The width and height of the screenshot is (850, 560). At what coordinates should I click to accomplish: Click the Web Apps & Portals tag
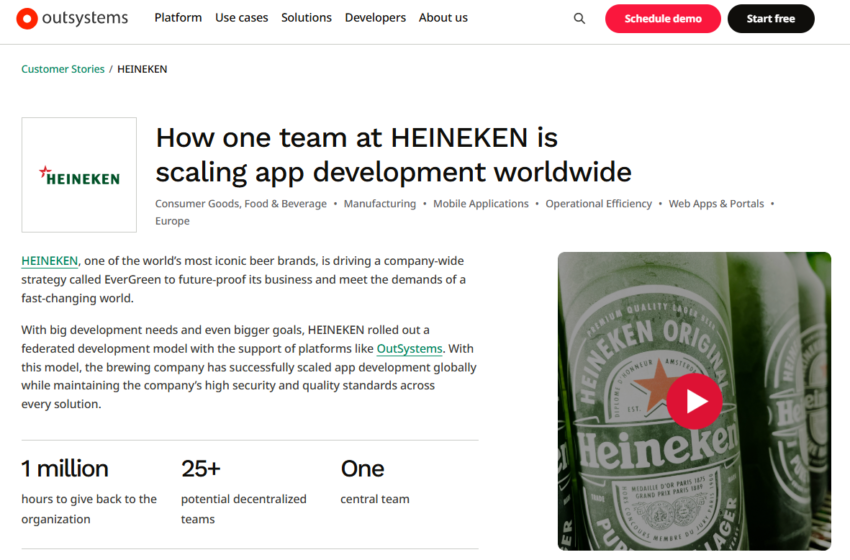[716, 204]
